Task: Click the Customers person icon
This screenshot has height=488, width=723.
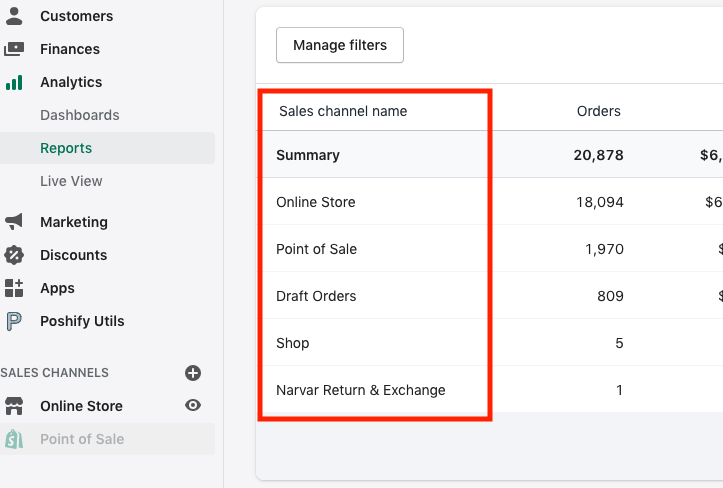Action: (x=14, y=16)
